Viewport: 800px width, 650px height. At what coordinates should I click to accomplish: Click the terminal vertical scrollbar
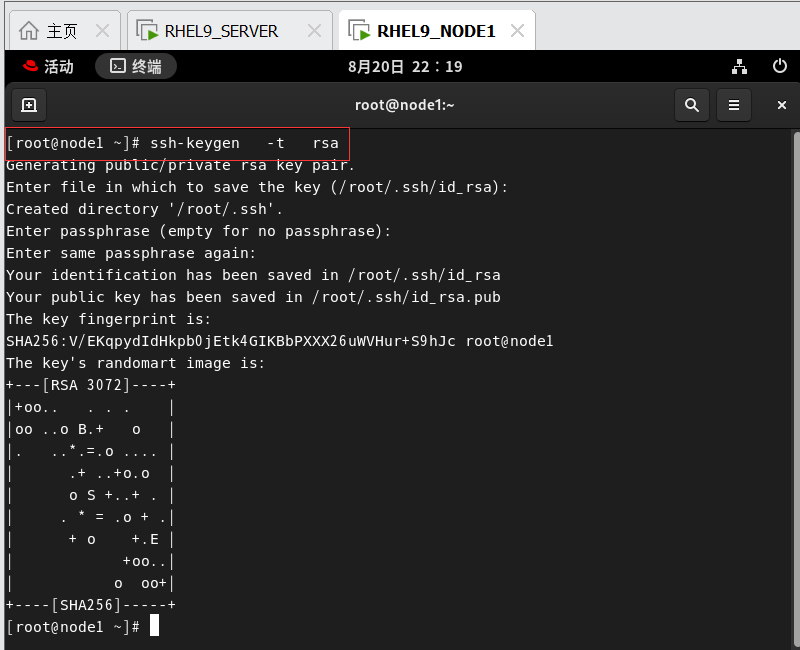coord(796,388)
